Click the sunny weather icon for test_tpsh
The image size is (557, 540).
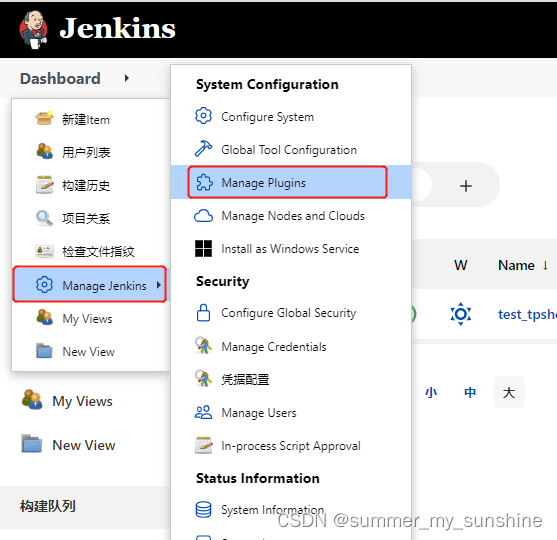461,314
